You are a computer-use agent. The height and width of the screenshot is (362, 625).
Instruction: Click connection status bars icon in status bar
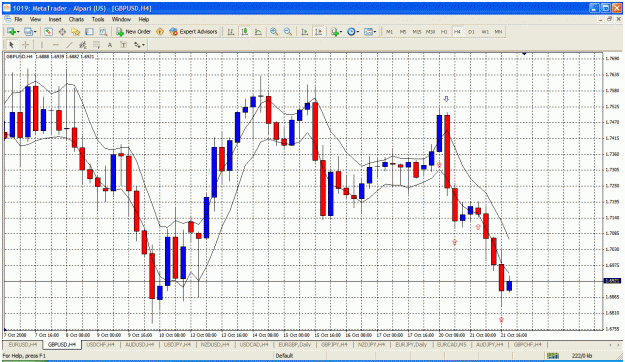click(x=552, y=356)
